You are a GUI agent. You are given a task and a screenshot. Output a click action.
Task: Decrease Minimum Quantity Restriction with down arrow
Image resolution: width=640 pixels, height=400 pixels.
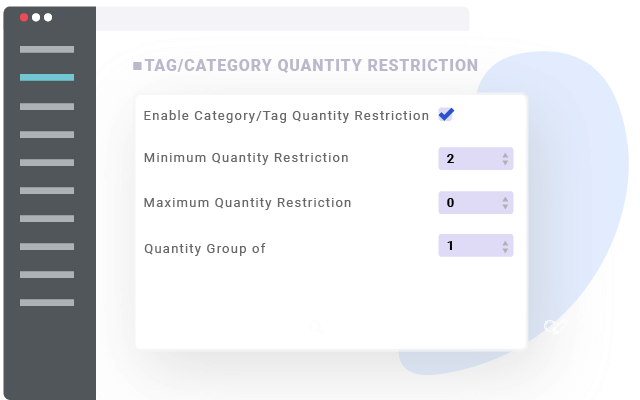click(x=506, y=162)
